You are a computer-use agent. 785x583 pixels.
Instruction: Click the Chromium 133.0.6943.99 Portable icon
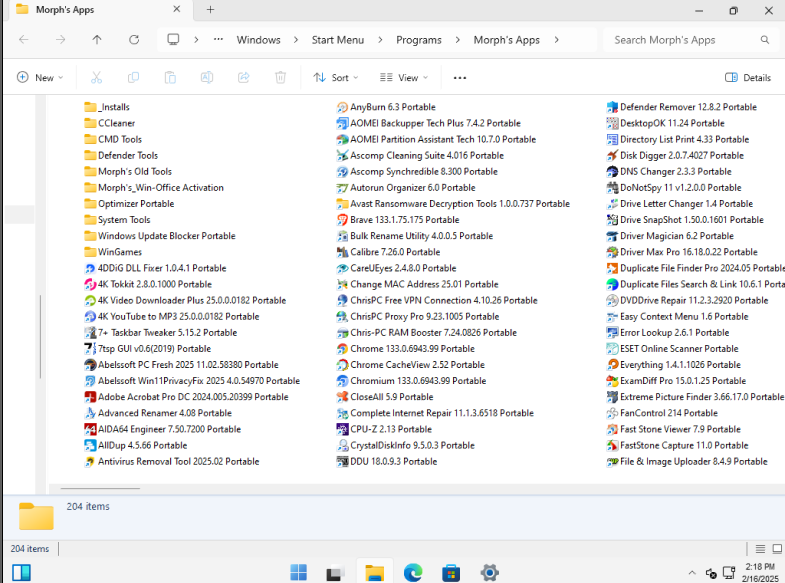coord(342,381)
